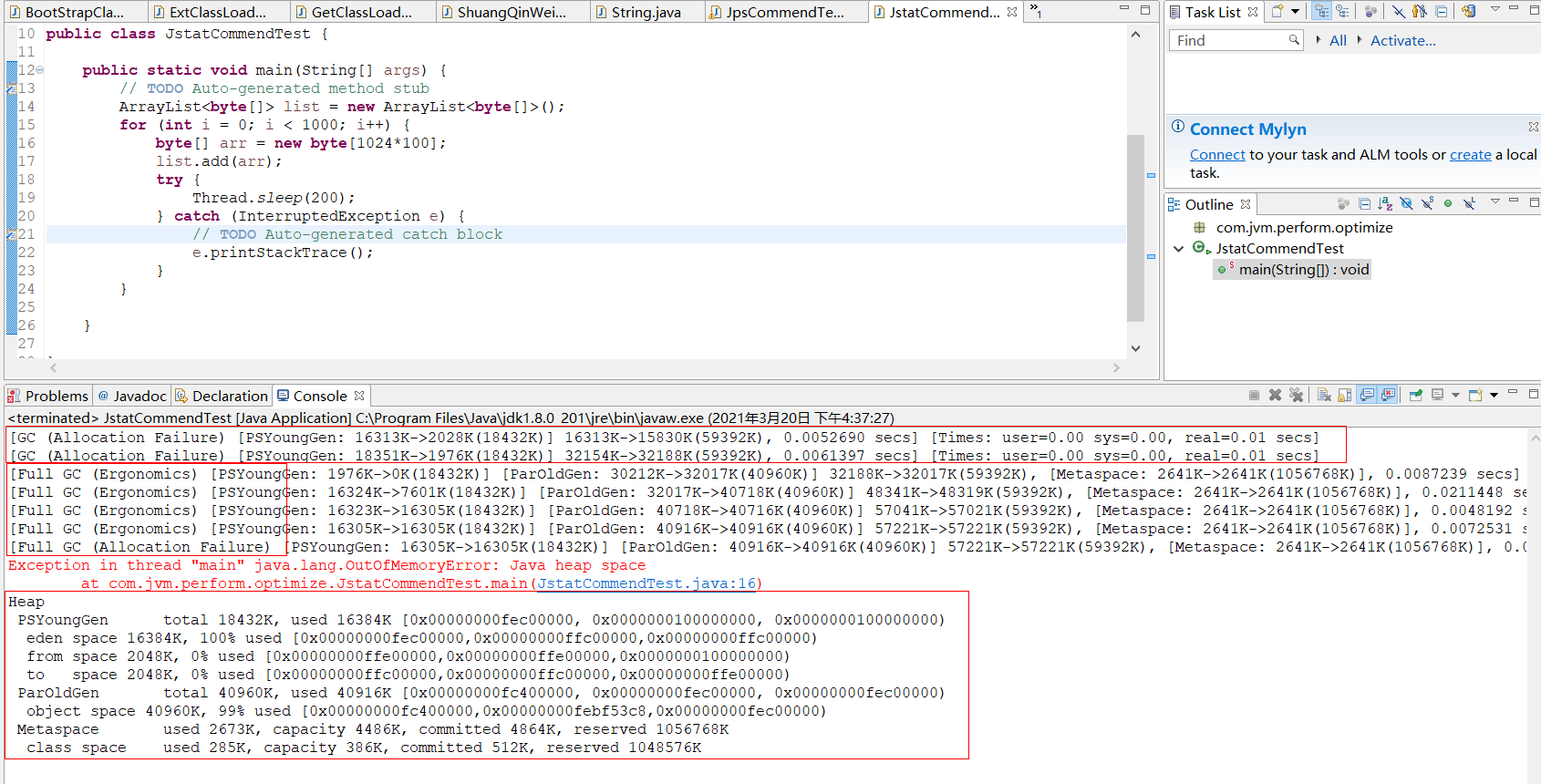Toggle Hide Fields in Outline

(1406, 204)
